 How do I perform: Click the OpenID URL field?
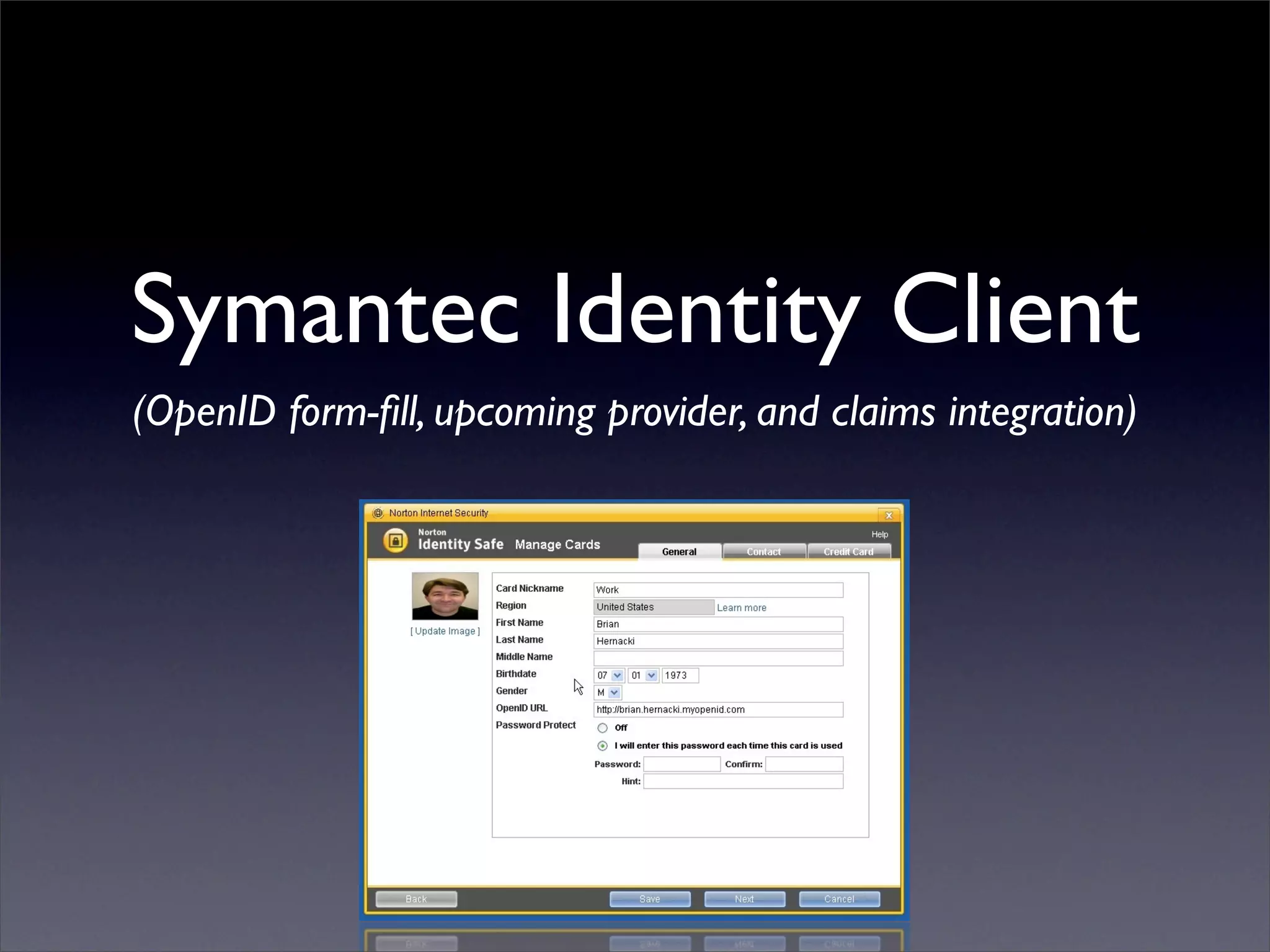pos(718,710)
